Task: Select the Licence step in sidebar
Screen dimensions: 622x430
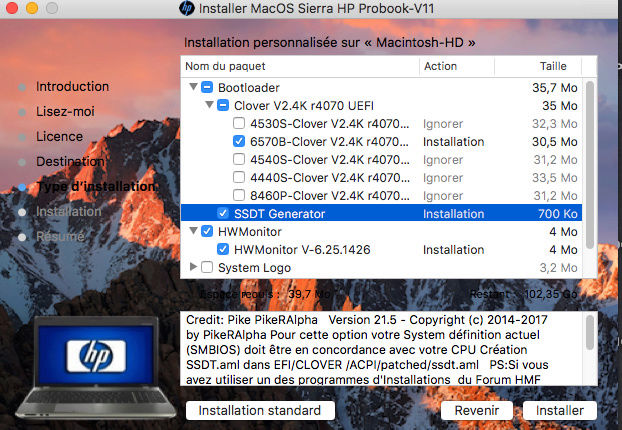Action: [60, 136]
